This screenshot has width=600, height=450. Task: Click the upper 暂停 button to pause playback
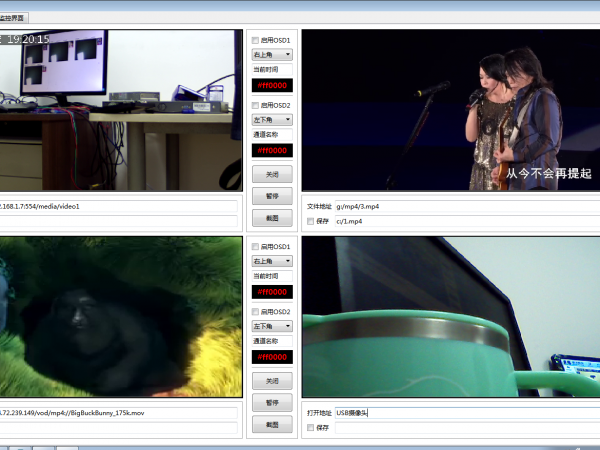click(272, 195)
